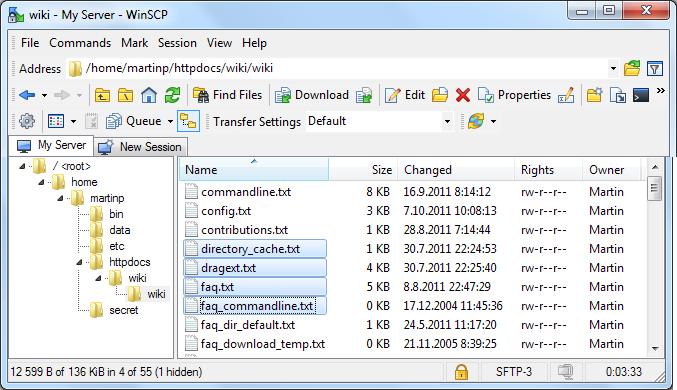Open the terminal console icon

pyautogui.click(x=641, y=95)
